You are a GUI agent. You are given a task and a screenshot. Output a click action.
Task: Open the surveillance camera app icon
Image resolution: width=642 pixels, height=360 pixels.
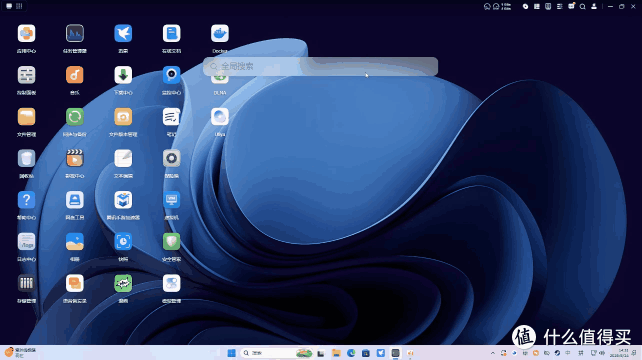pos(171,75)
